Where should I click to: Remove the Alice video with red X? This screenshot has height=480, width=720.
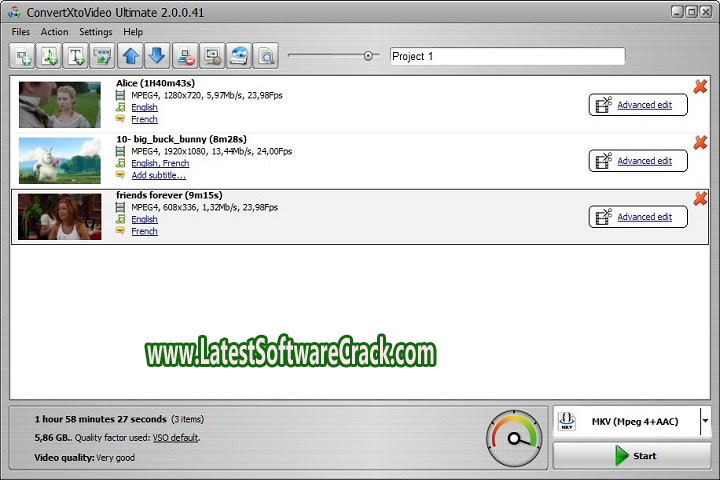click(700, 87)
